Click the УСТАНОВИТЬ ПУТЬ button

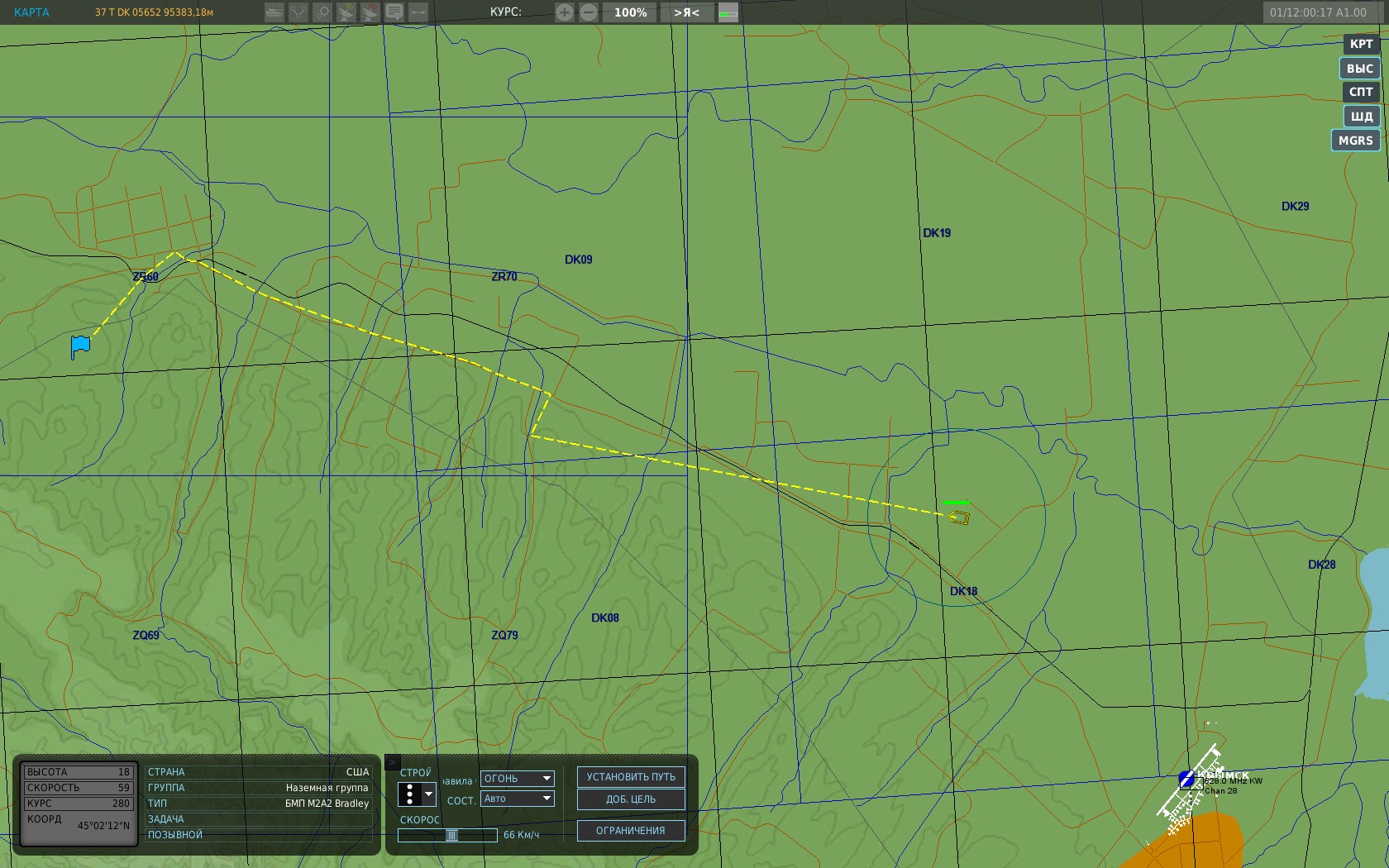coord(631,777)
